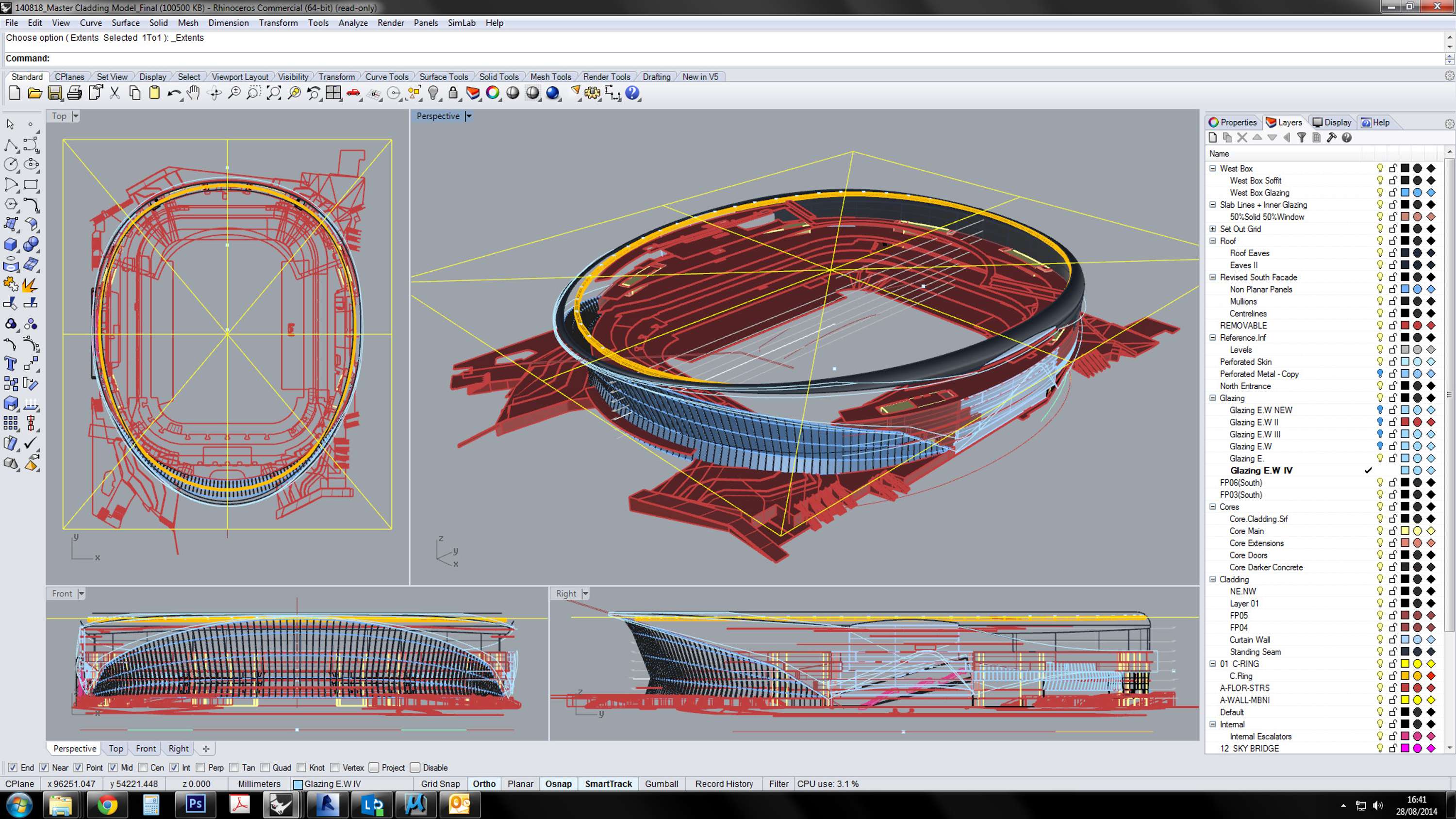Image resolution: width=1456 pixels, height=819 pixels.
Task: Open the SimLab menu
Action: coord(462,23)
